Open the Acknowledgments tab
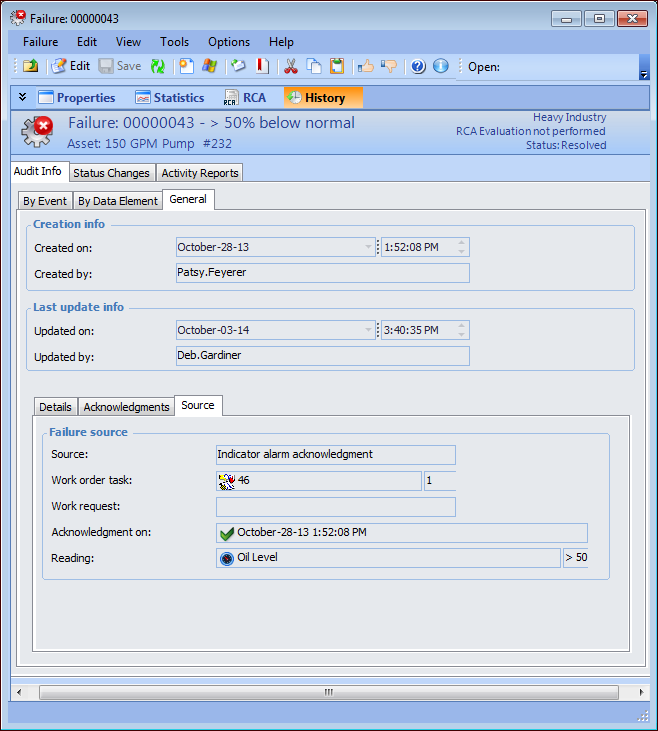Viewport: 658px width, 731px height. click(x=126, y=407)
